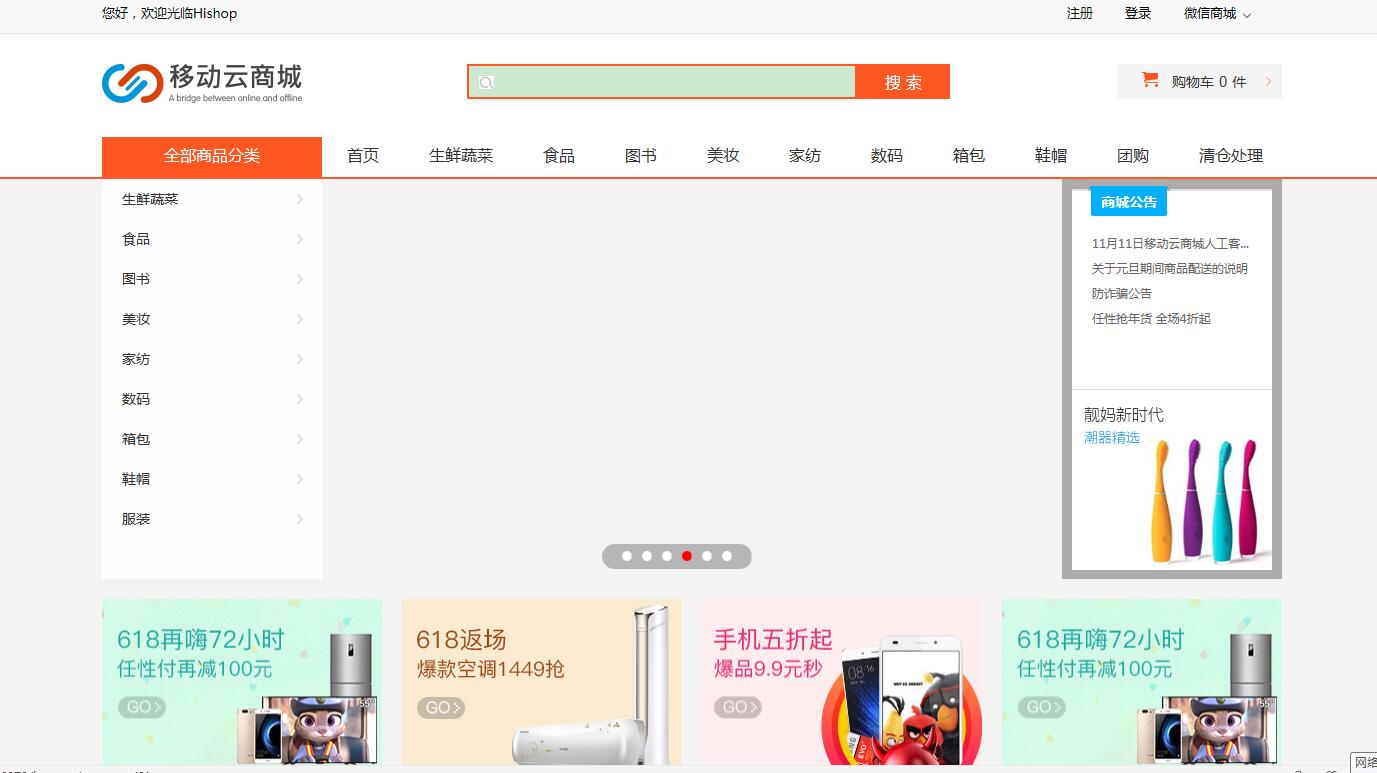
Task: Select second carousel dot
Action: (x=647, y=556)
